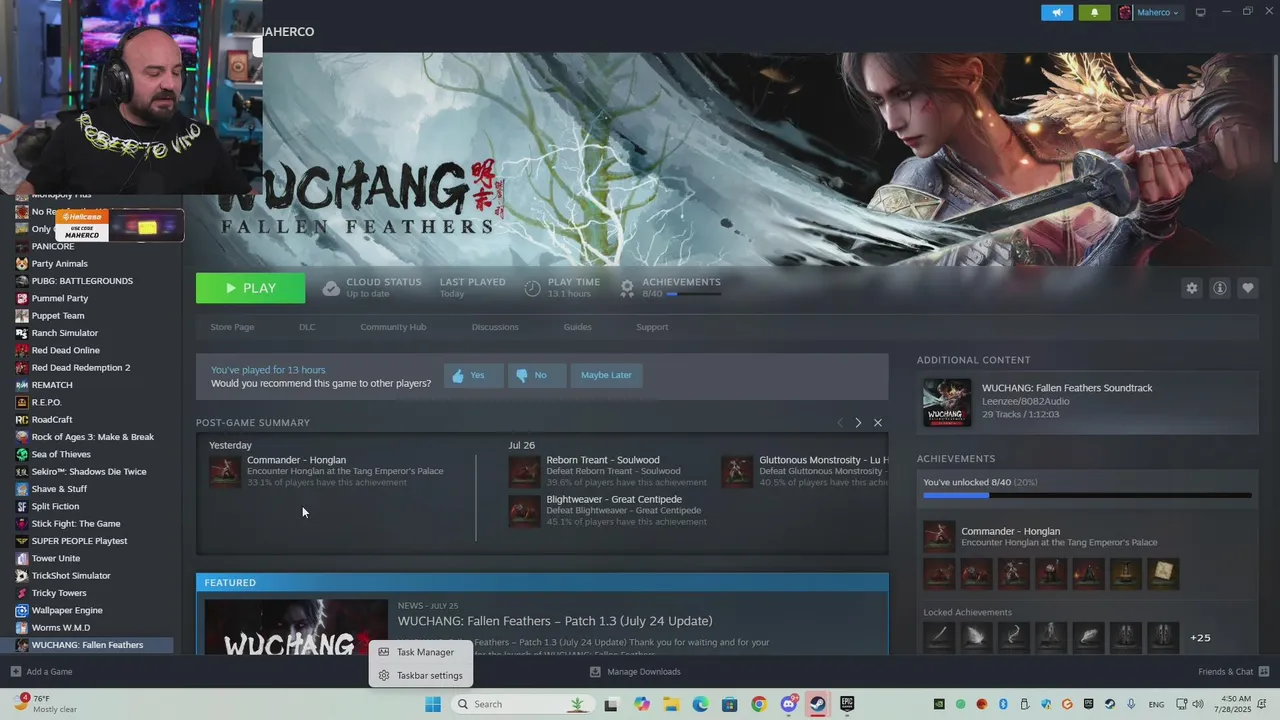
Task: Open Commander - Honglan achievement icon in summary
Action: pyautogui.click(x=225, y=472)
